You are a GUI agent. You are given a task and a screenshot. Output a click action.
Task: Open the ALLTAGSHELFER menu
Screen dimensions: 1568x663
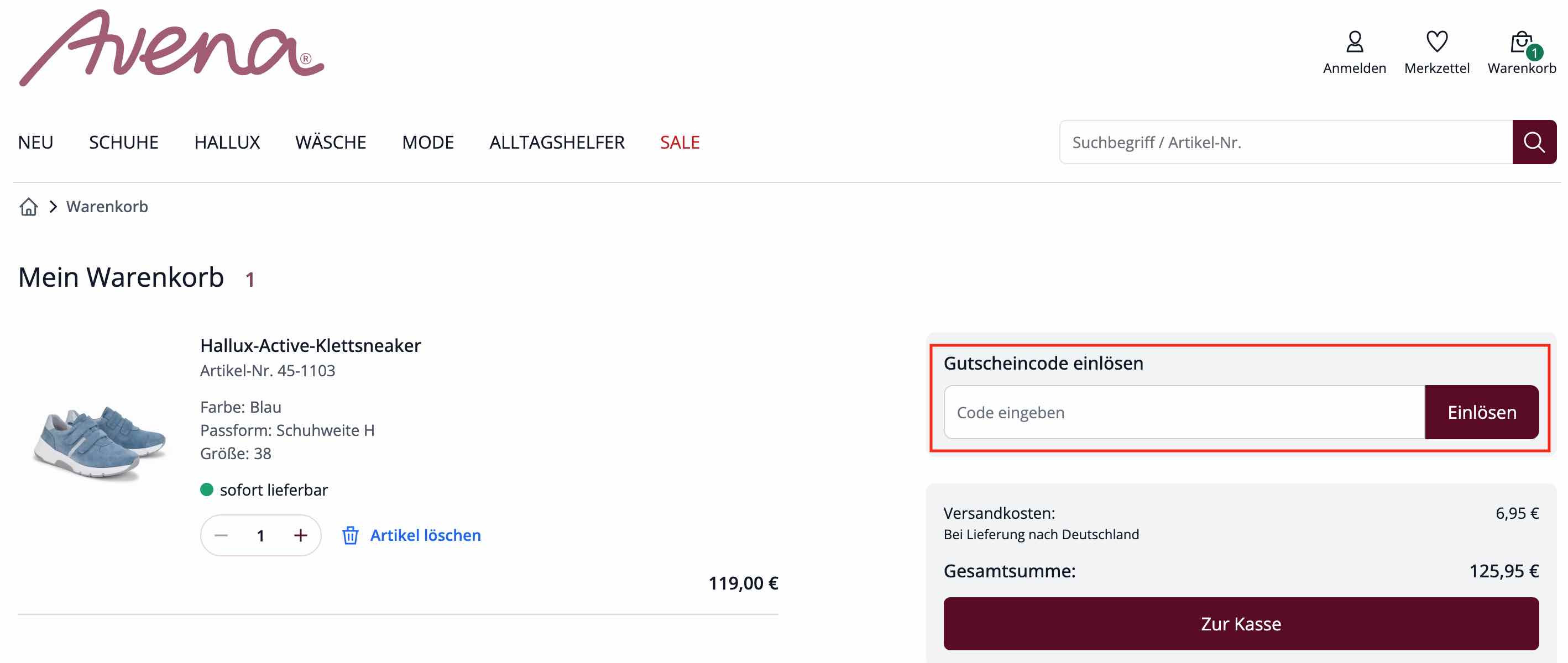click(556, 143)
